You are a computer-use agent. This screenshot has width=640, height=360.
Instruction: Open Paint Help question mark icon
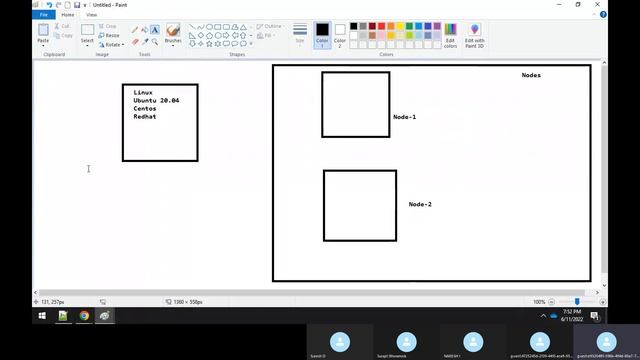click(603, 15)
